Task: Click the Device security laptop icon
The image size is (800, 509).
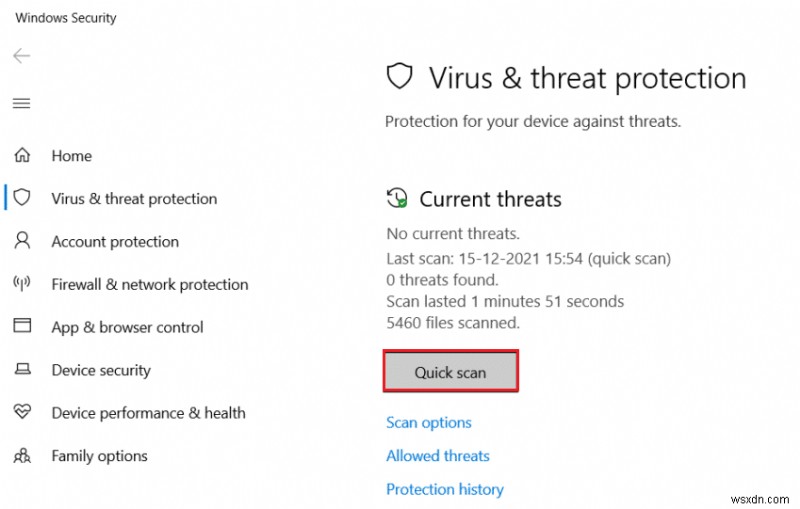Action: 21,370
